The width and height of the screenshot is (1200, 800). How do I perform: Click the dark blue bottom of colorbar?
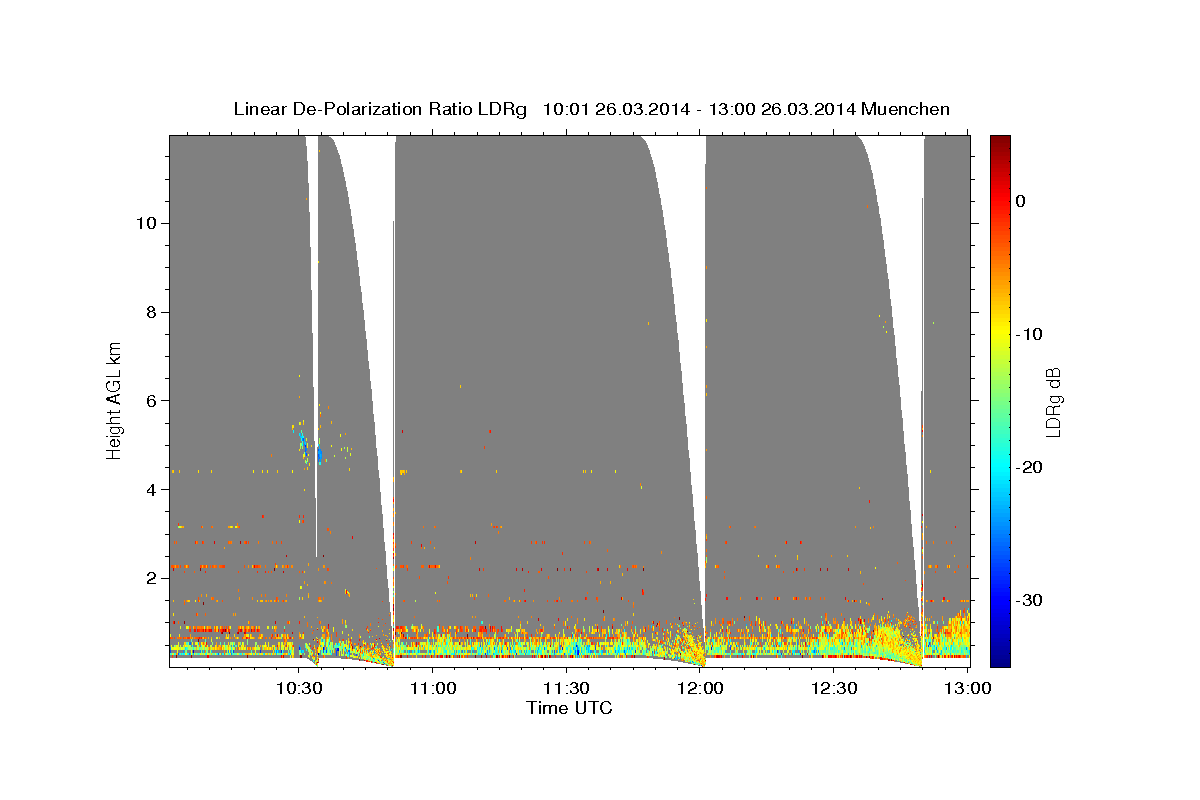[x=1000, y=655]
